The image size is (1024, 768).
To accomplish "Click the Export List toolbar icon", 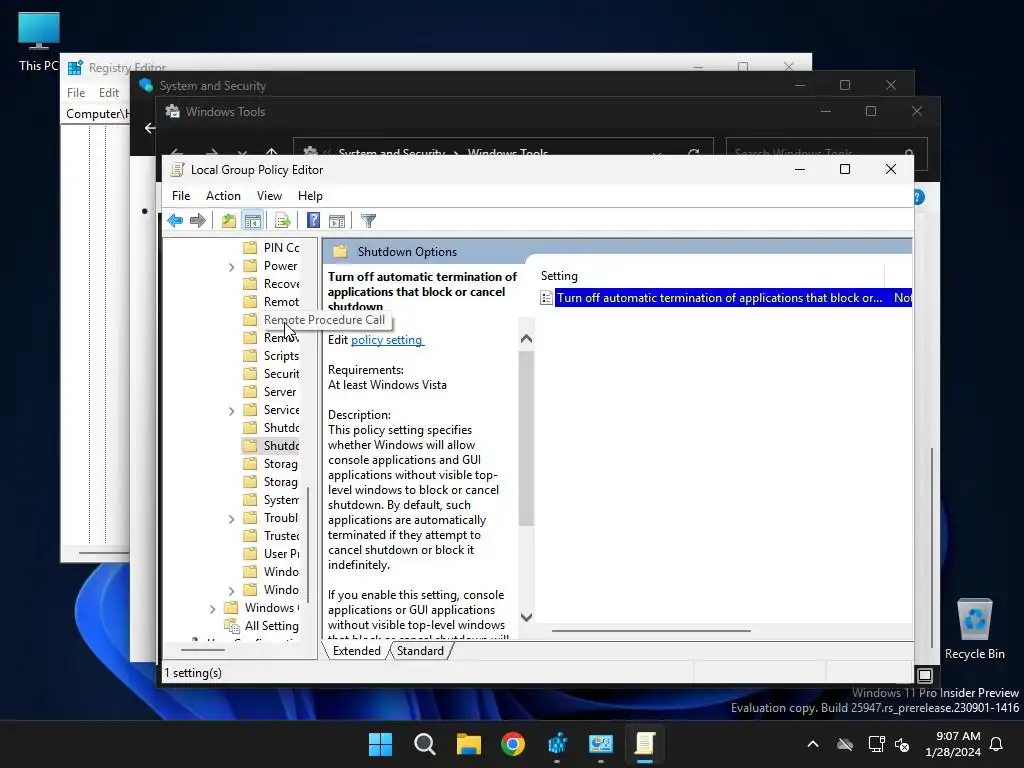I will pyautogui.click(x=282, y=221).
